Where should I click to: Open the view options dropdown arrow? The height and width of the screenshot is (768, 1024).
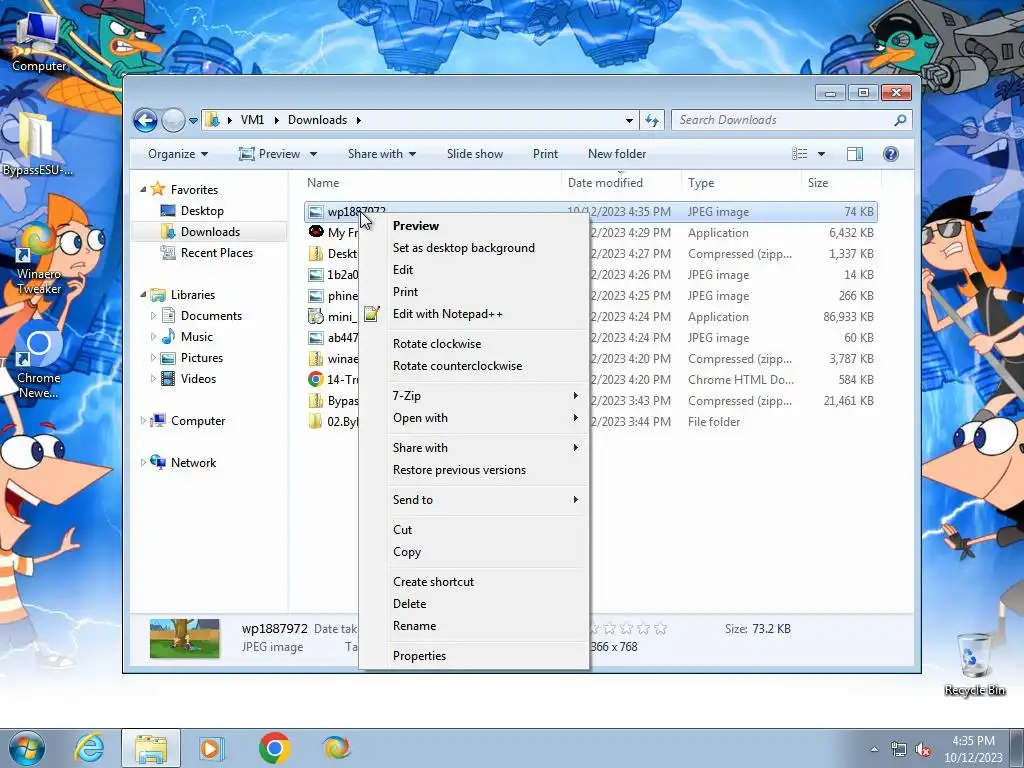pyautogui.click(x=822, y=154)
